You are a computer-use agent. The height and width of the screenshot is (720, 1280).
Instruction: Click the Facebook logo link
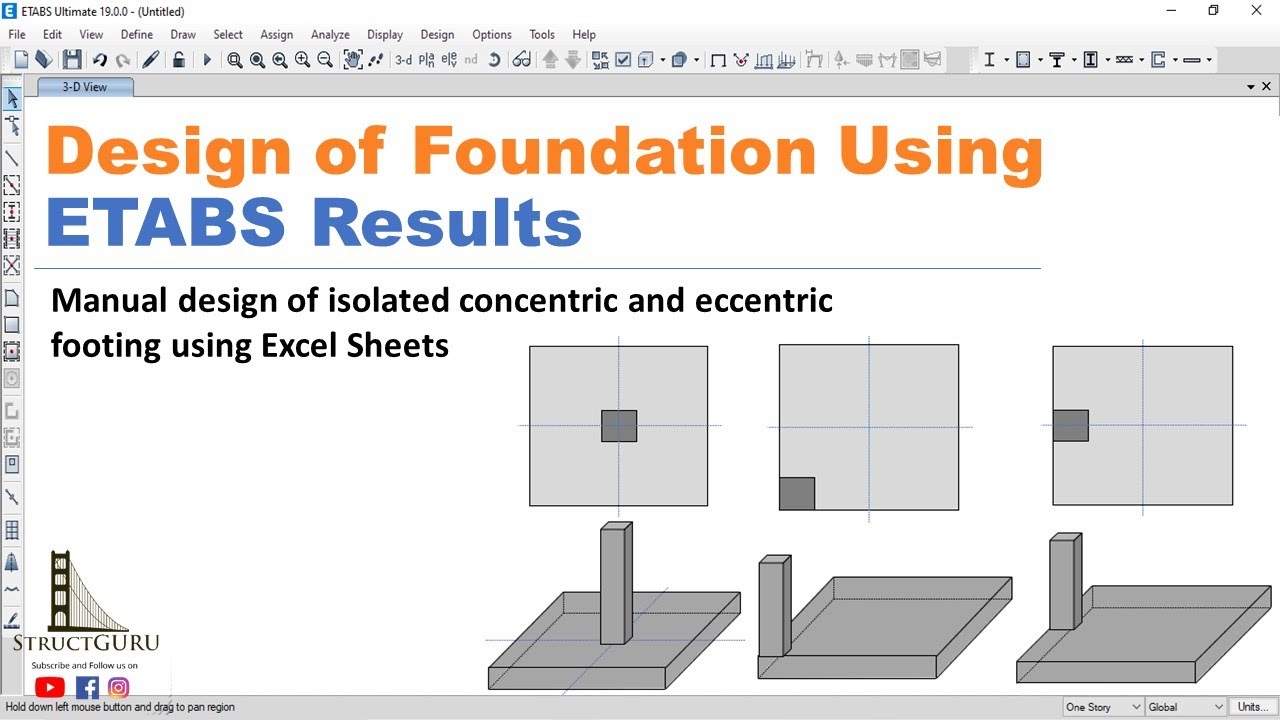pos(88,688)
